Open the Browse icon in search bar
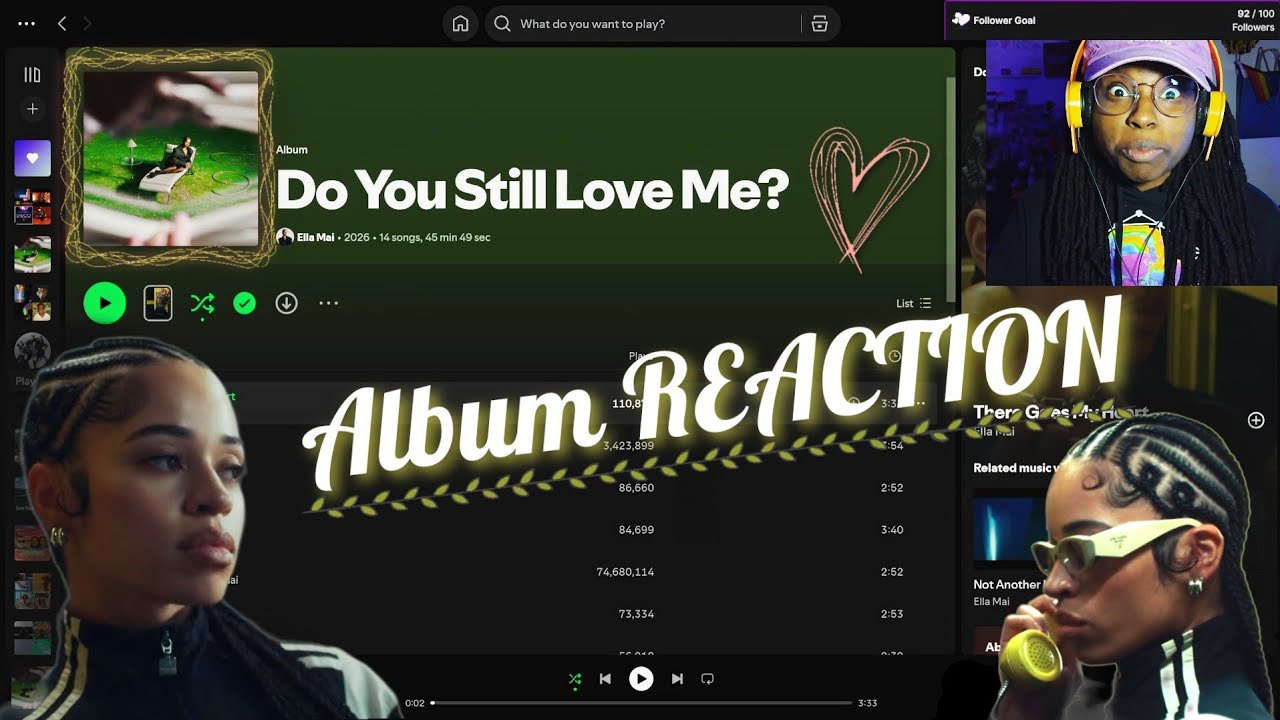This screenshot has width=1280, height=720. (819, 24)
